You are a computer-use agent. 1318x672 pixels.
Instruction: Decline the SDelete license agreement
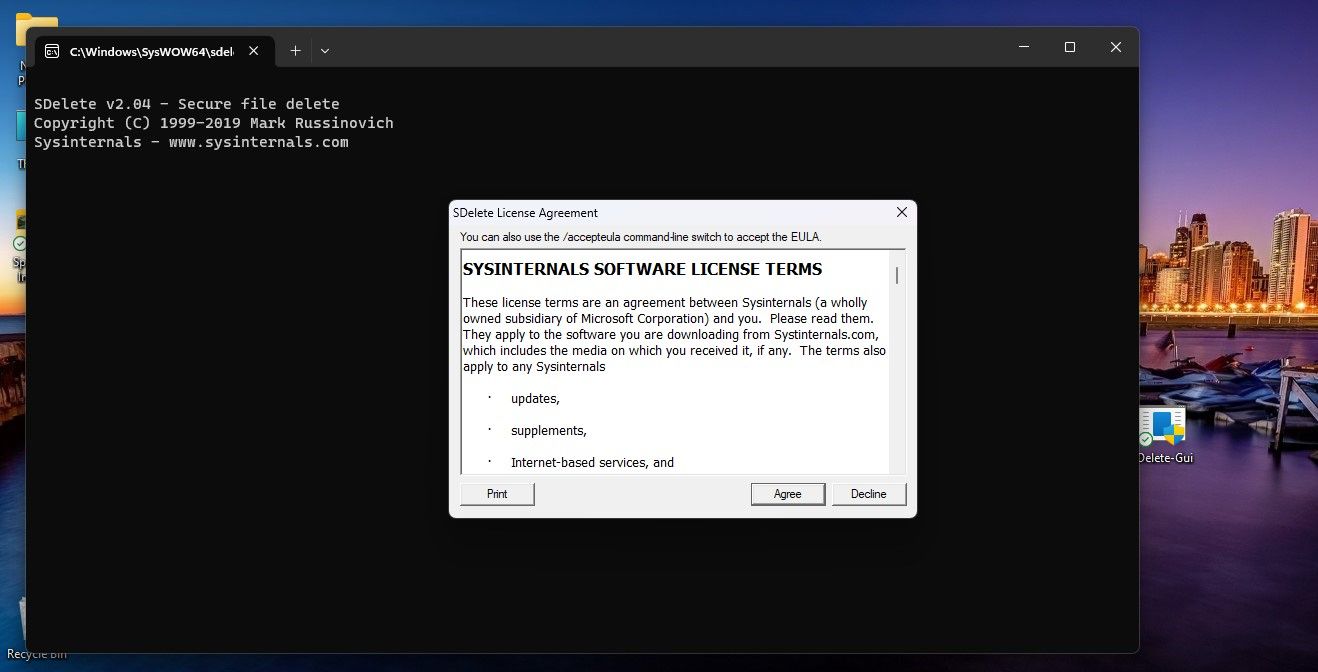[868, 493]
